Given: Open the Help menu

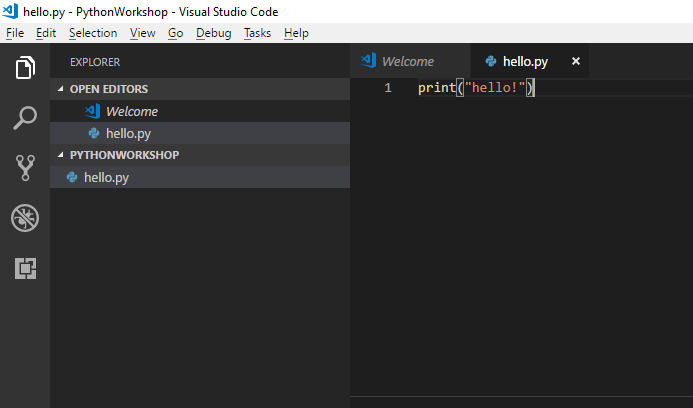Looking at the screenshot, I should pos(296,33).
